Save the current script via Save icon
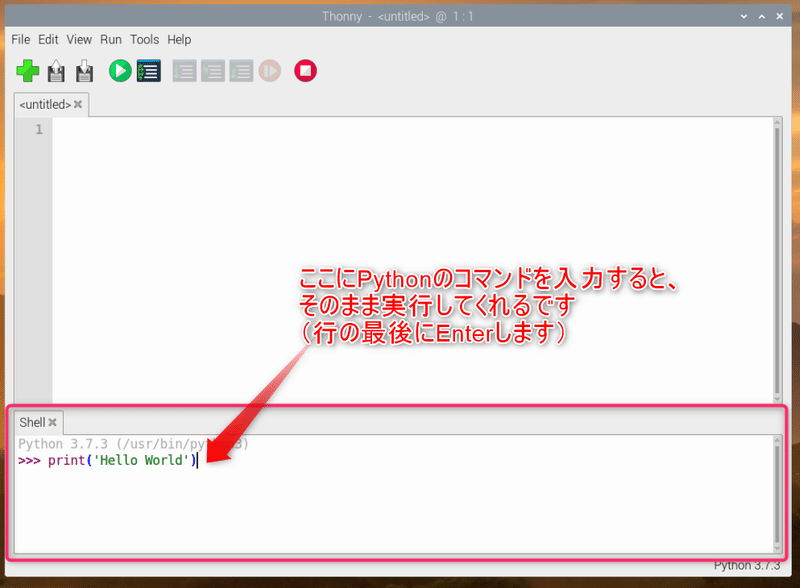The width and height of the screenshot is (800, 588). [85, 71]
